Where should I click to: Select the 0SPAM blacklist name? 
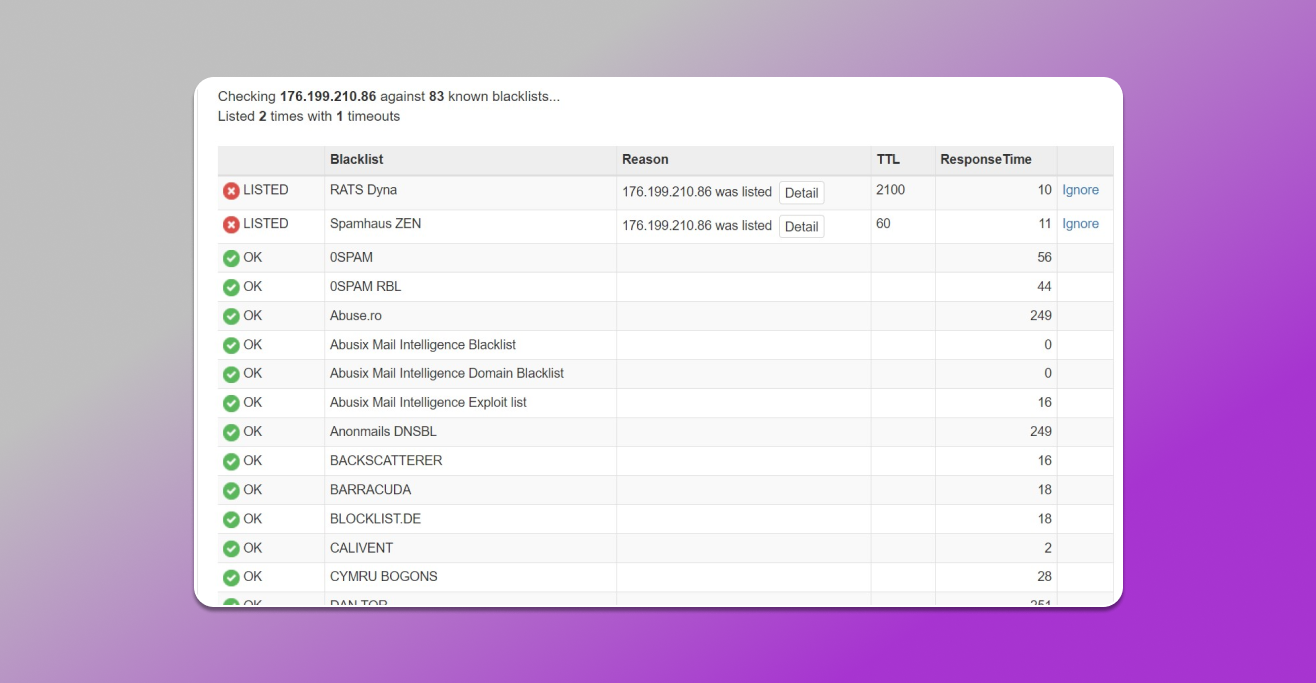pos(351,257)
